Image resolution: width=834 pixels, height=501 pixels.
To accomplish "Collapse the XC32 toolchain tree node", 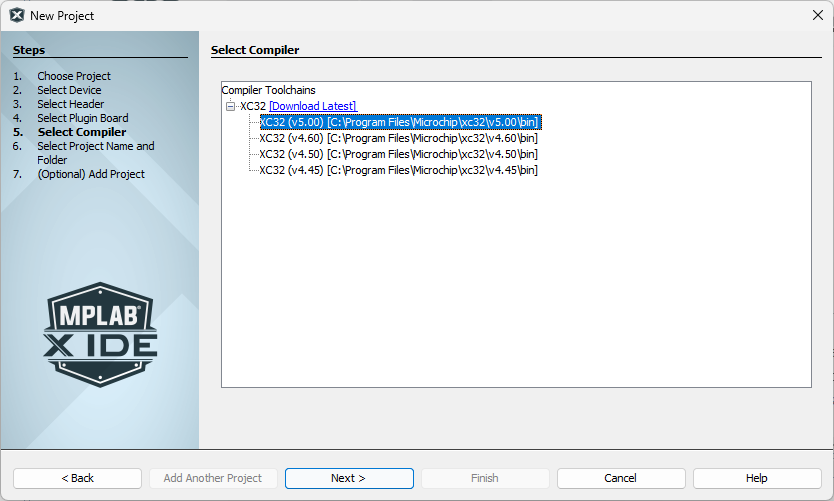I will pos(230,106).
